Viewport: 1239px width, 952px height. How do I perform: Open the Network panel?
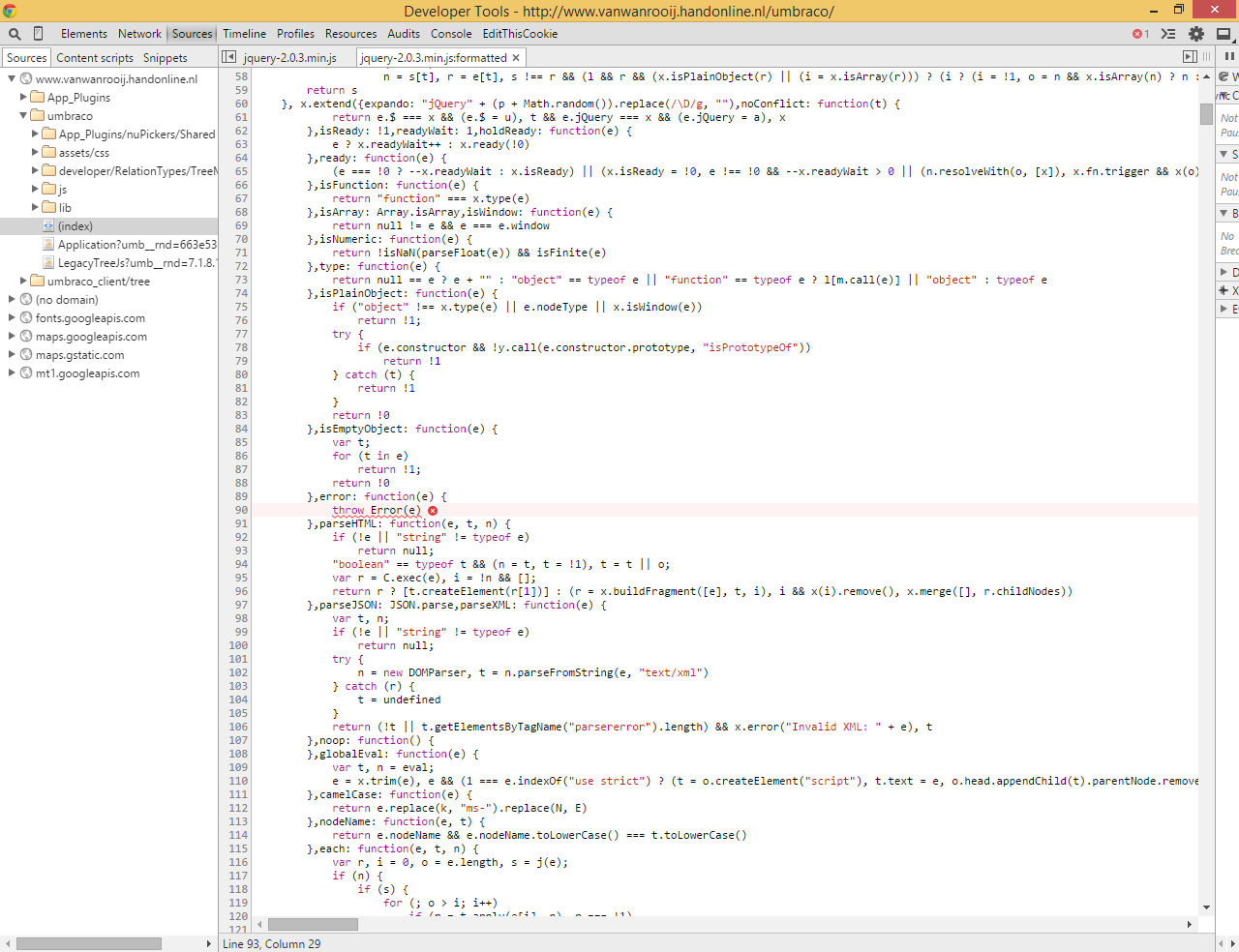pos(139,34)
